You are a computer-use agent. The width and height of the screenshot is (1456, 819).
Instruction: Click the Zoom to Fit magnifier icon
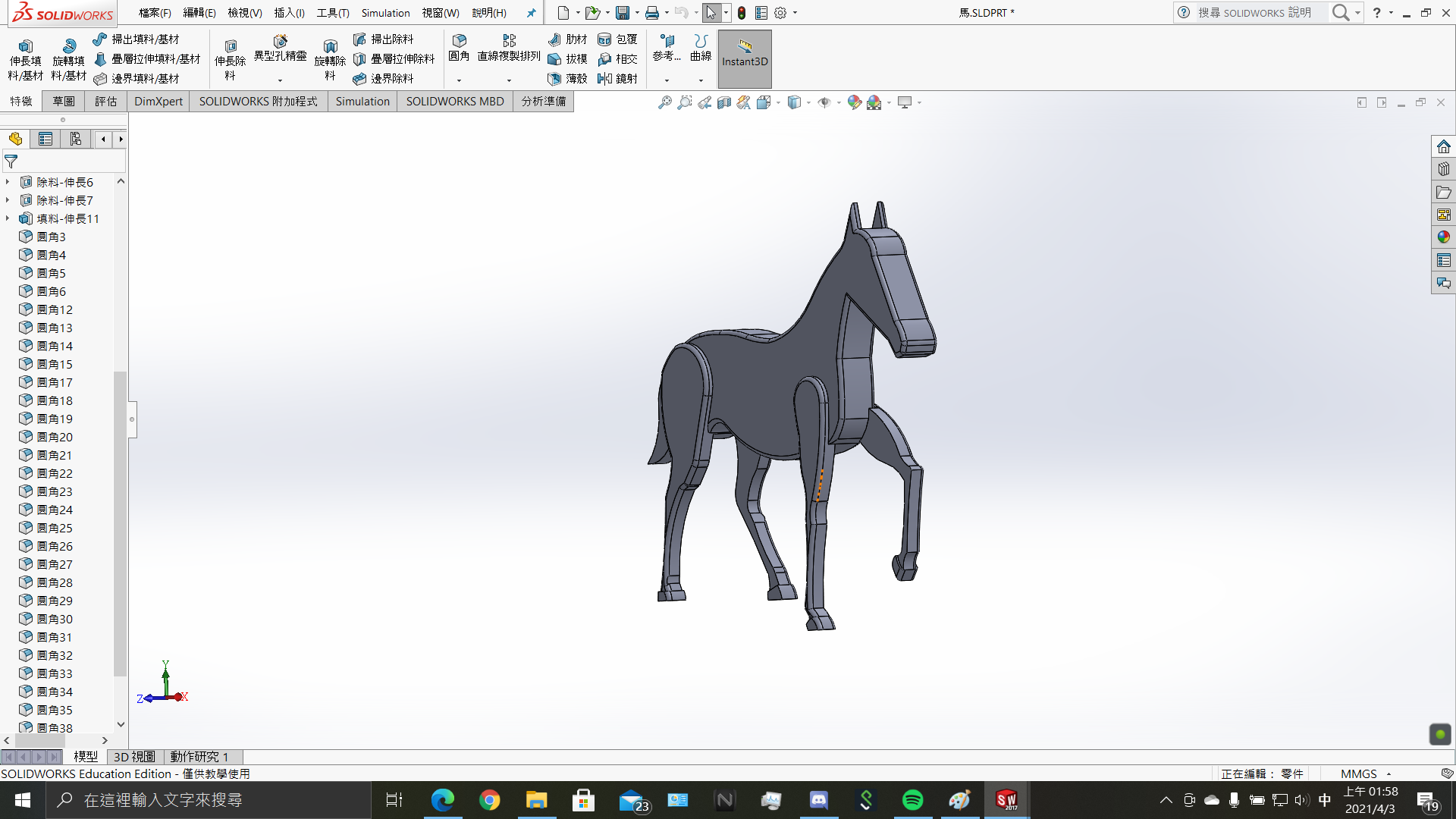click(x=665, y=102)
